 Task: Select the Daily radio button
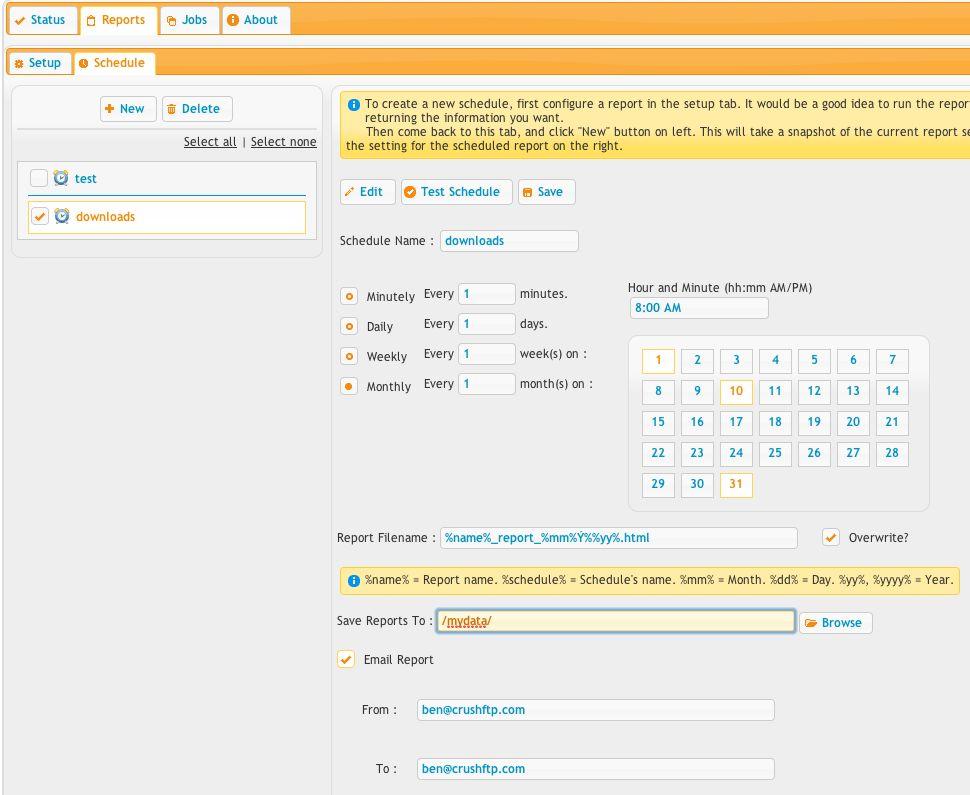(349, 326)
